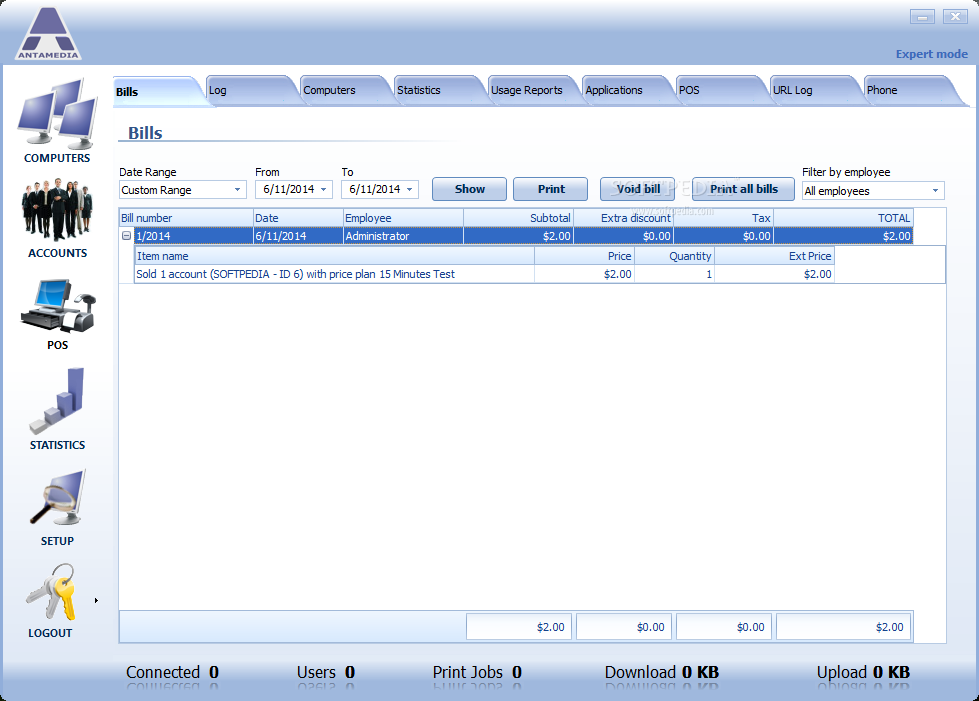Viewport: 979px width, 701px height.
Task: Sort by Tax column header
Action: 724,218
